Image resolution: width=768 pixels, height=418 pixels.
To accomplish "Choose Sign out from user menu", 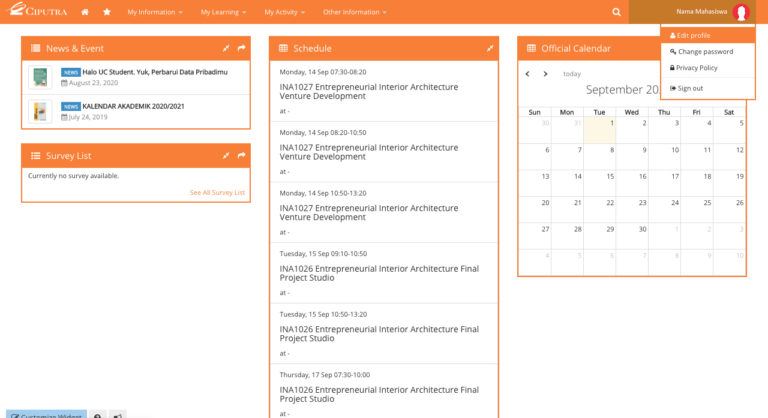I will click(x=708, y=88).
